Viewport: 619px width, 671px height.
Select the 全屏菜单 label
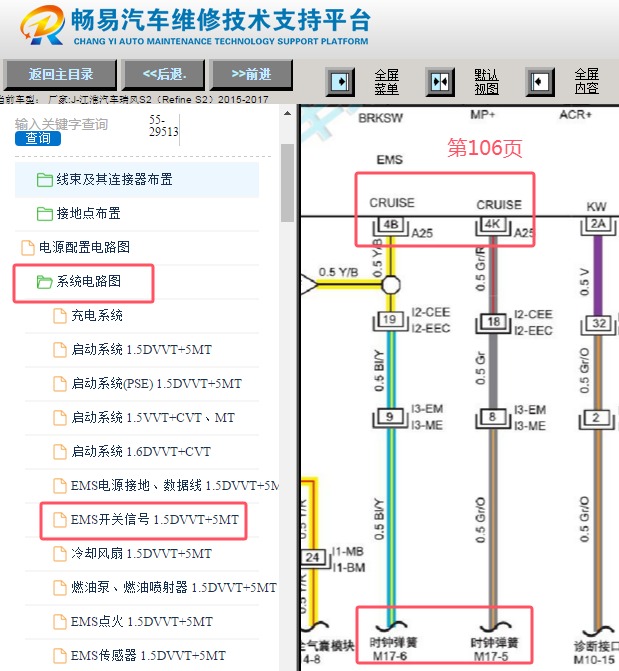[x=387, y=81]
